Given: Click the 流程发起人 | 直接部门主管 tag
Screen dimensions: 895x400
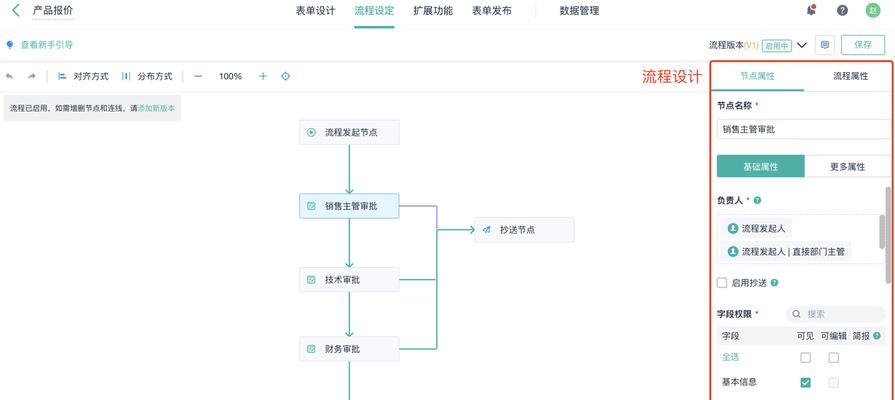Looking at the screenshot, I should (786, 252).
